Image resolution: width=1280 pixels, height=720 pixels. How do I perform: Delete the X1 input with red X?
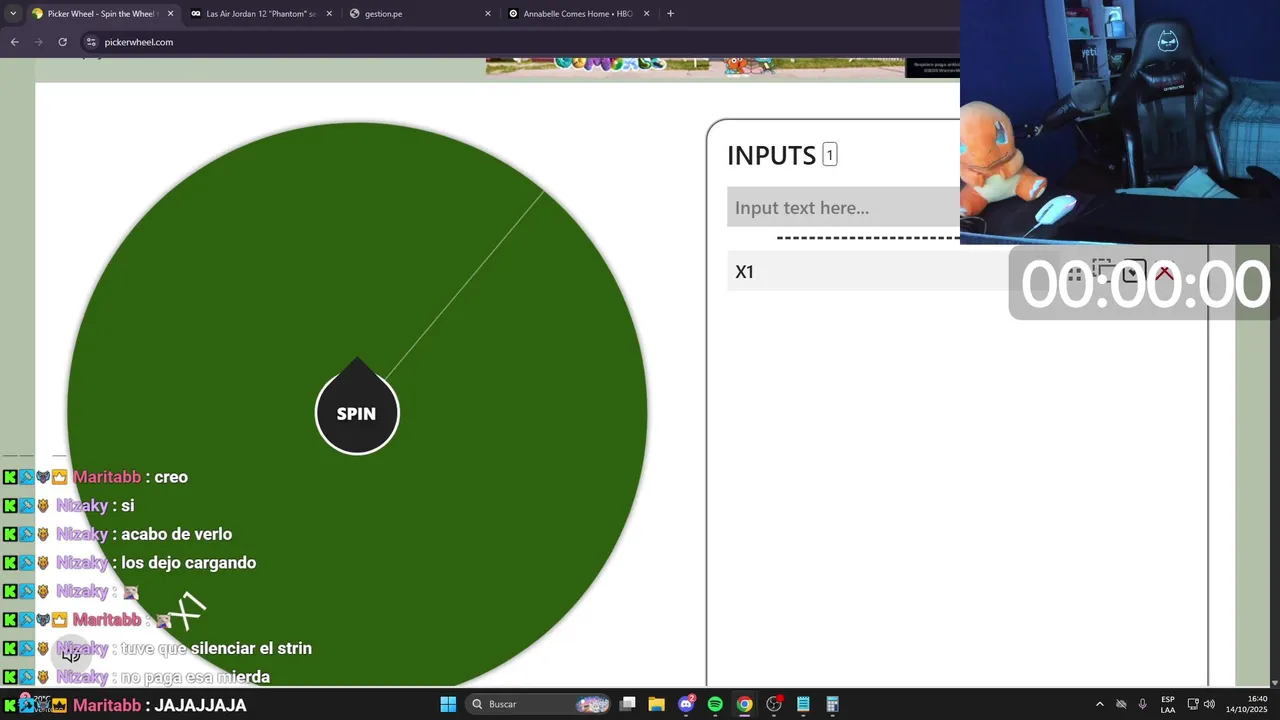point(1164,273)
